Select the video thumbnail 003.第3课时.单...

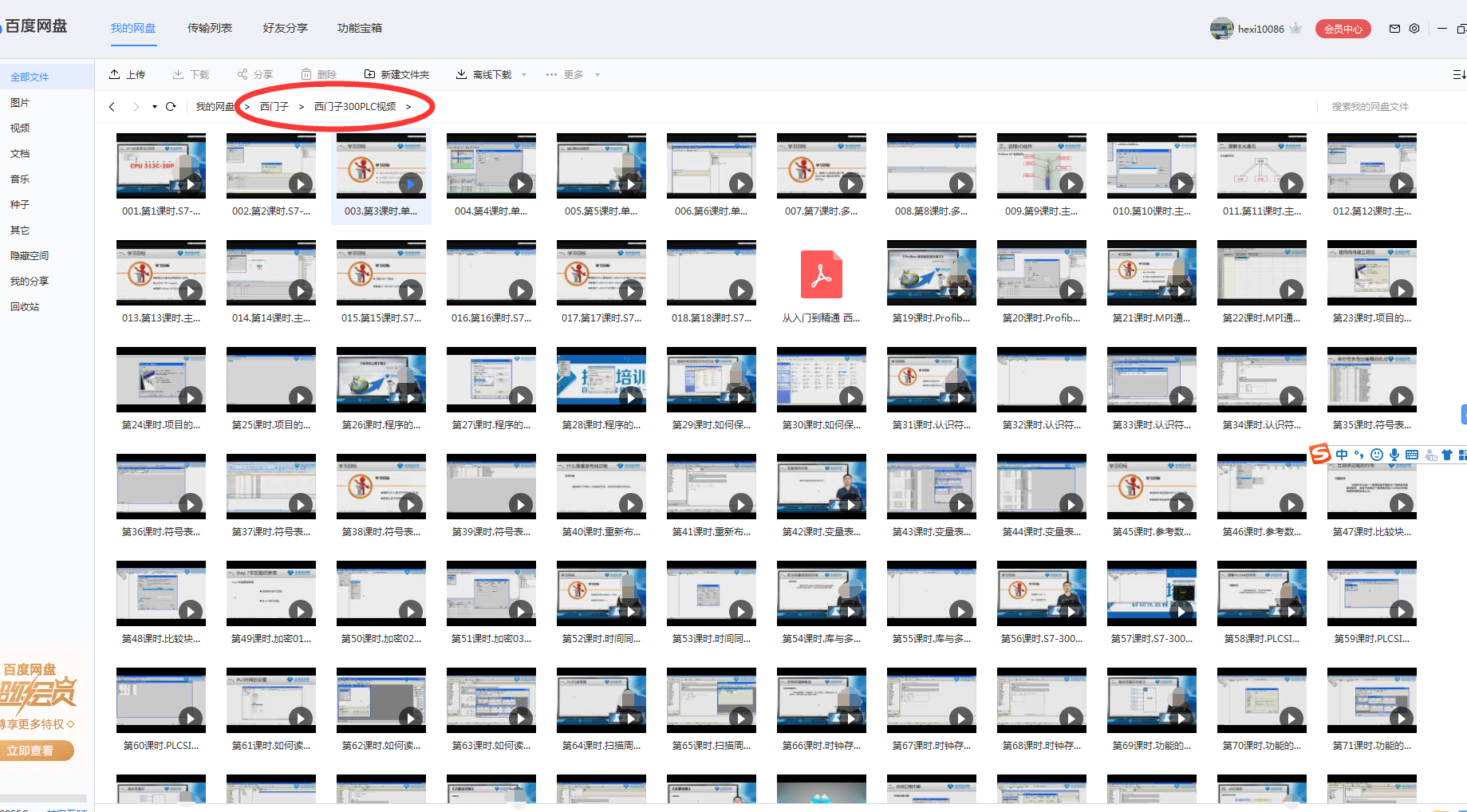[x=381, y=165]
